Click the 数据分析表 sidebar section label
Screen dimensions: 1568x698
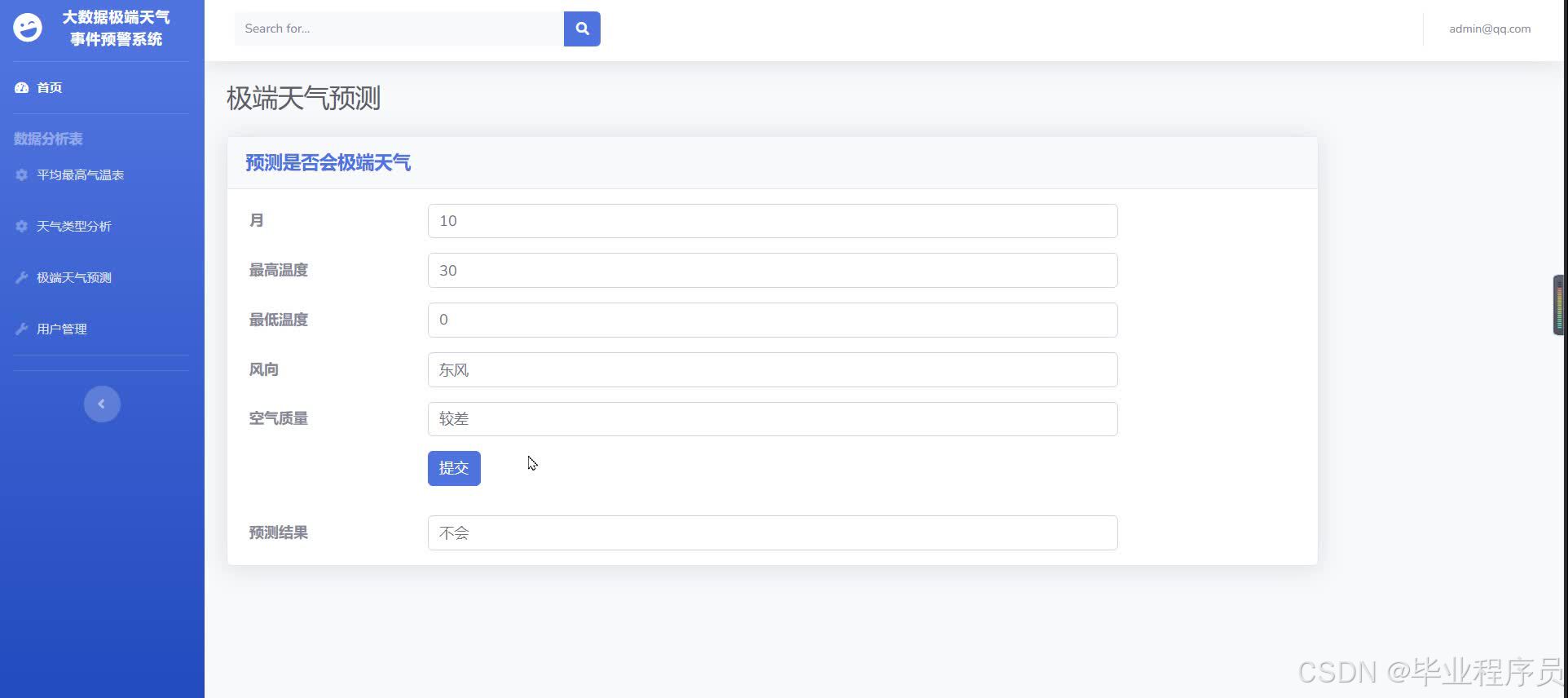pos(48,139)
